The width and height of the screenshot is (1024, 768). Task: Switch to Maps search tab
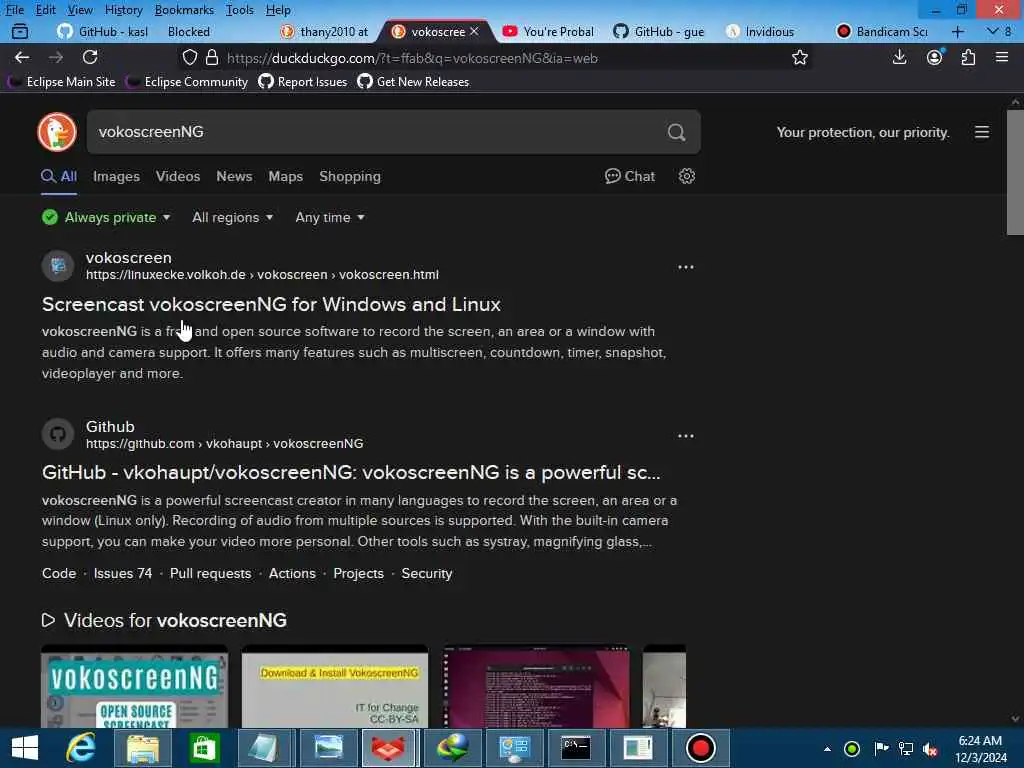(285, 176)
